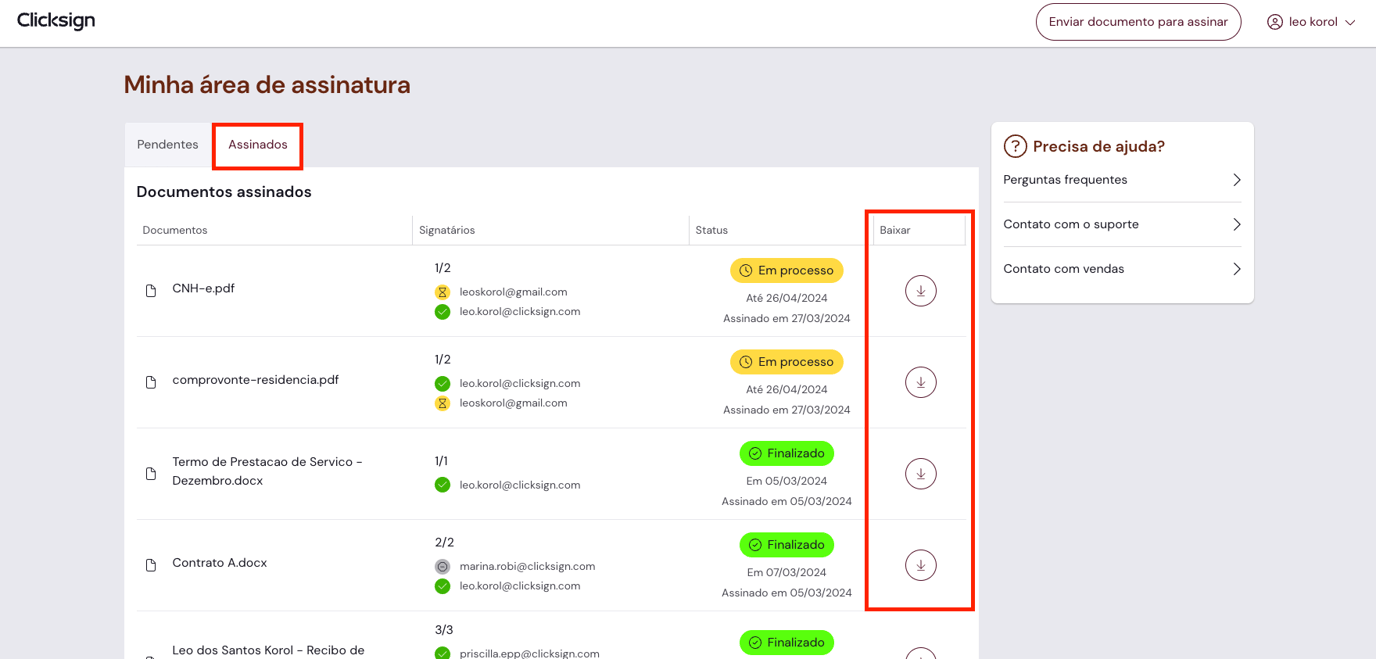1376x659 pixels.
Task: Click the document icon beside CNH-e.pdf
Action: click(151, 290)
